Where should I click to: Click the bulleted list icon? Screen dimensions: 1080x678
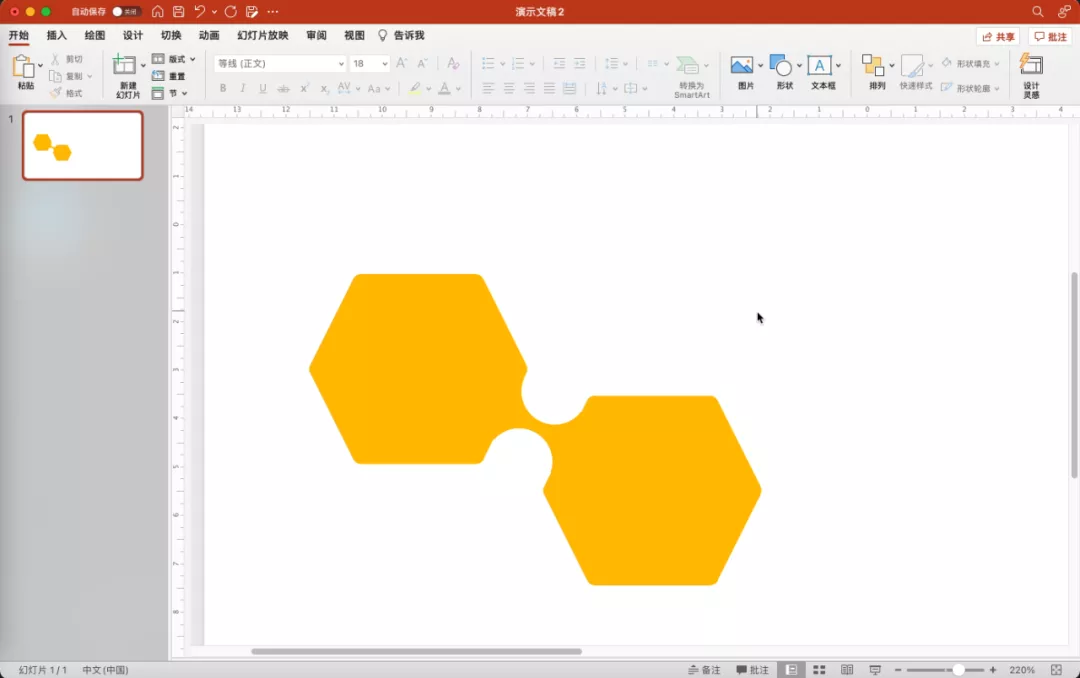[488, 63]
